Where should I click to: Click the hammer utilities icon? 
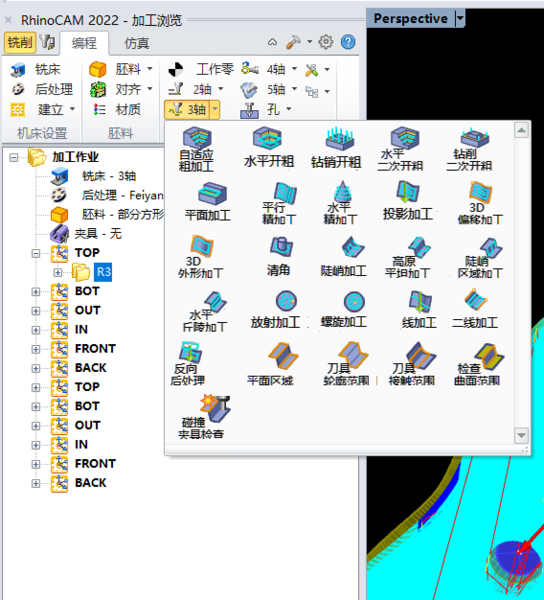(x=293, y=42)
